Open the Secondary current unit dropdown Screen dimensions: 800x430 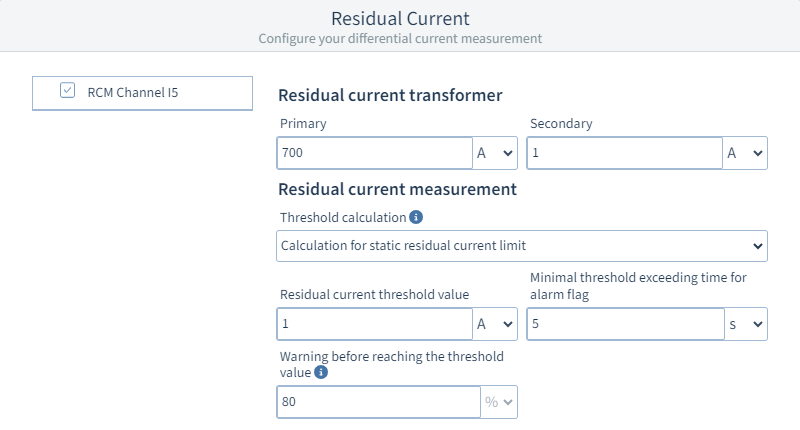(x=745, y=153)
